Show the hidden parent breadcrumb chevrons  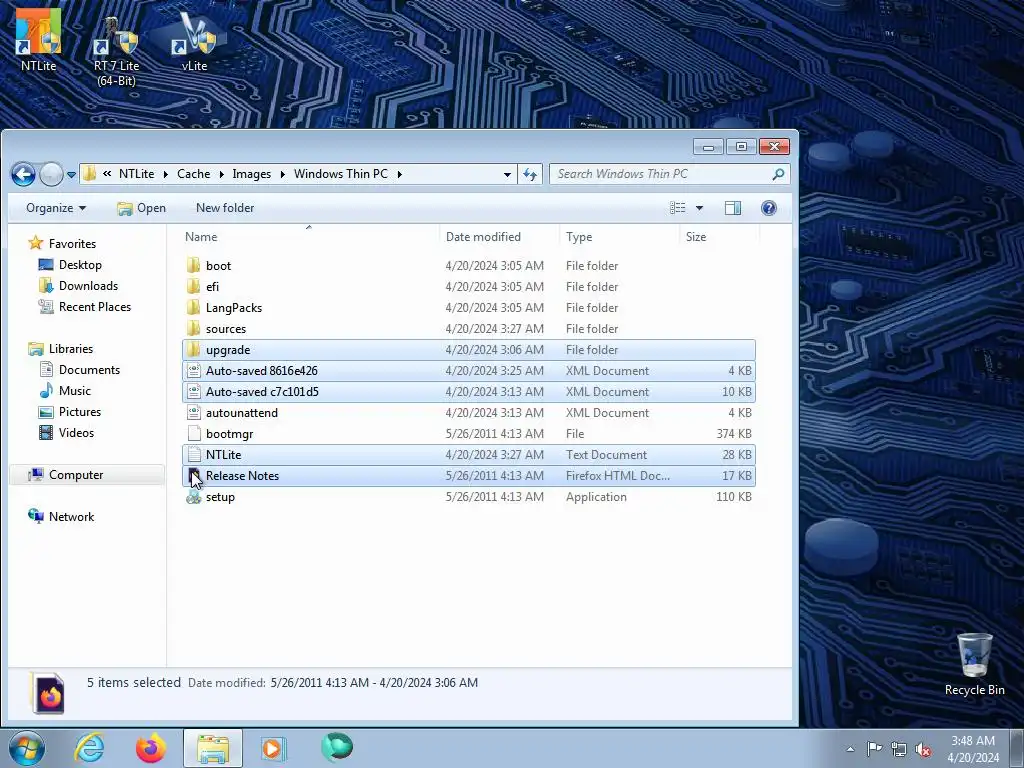[x=106, y=174]
